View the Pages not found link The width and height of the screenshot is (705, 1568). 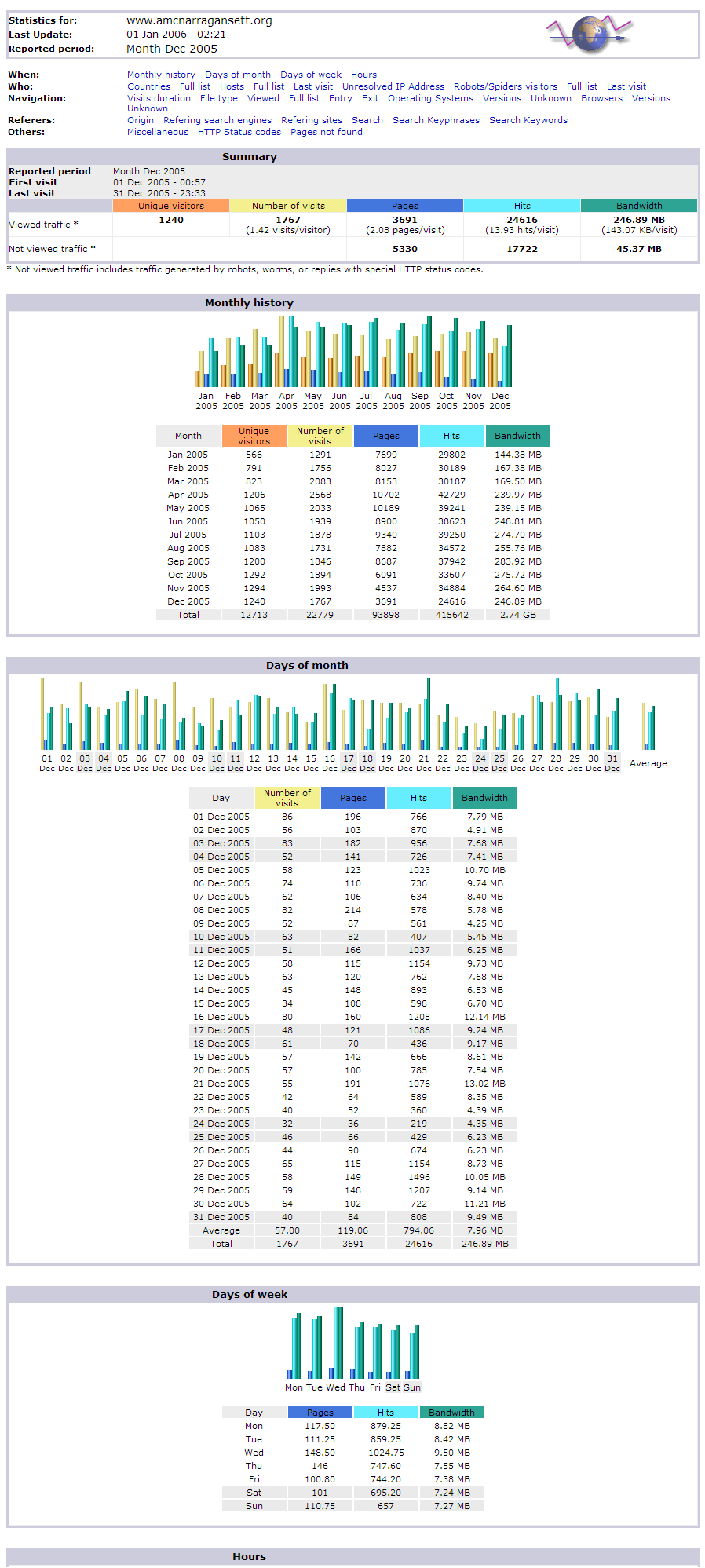[x=327, y=133]
